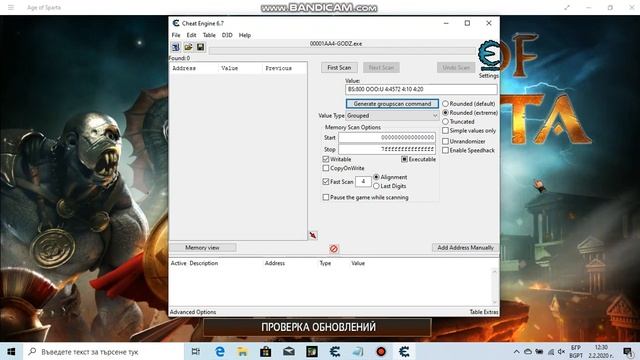
Task: Click the muted volume tray icon
Action: 562,351
